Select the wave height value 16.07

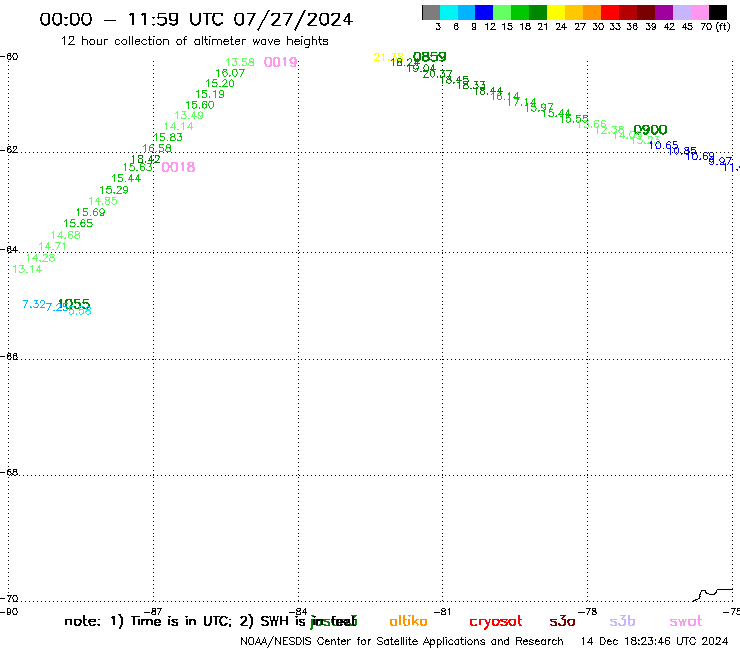pos(230,73)
